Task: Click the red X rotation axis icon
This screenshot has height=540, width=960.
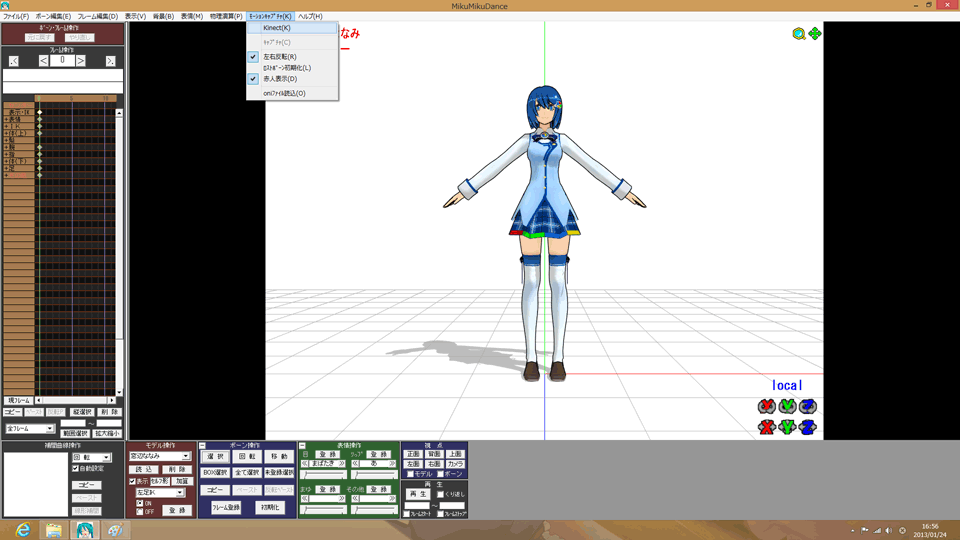Action: [x=767, y=406]
